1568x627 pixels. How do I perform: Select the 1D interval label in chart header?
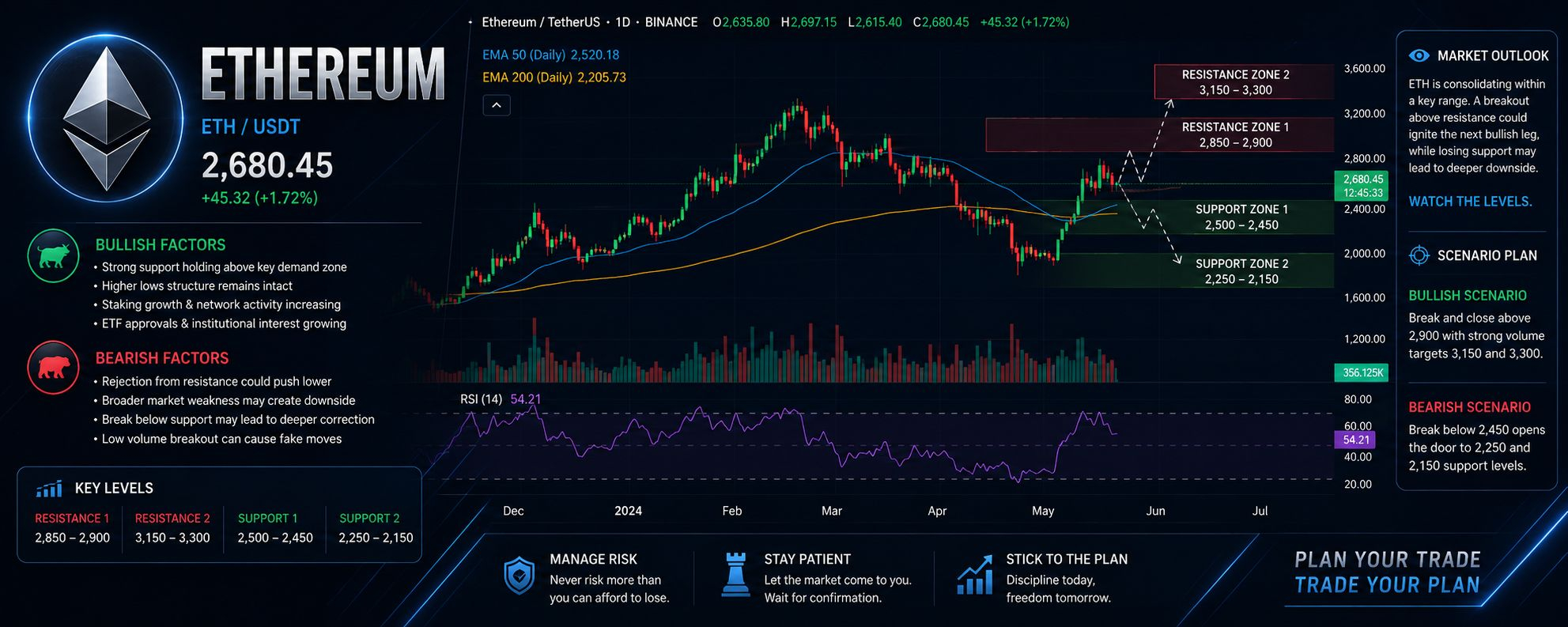tap(623, 22)
